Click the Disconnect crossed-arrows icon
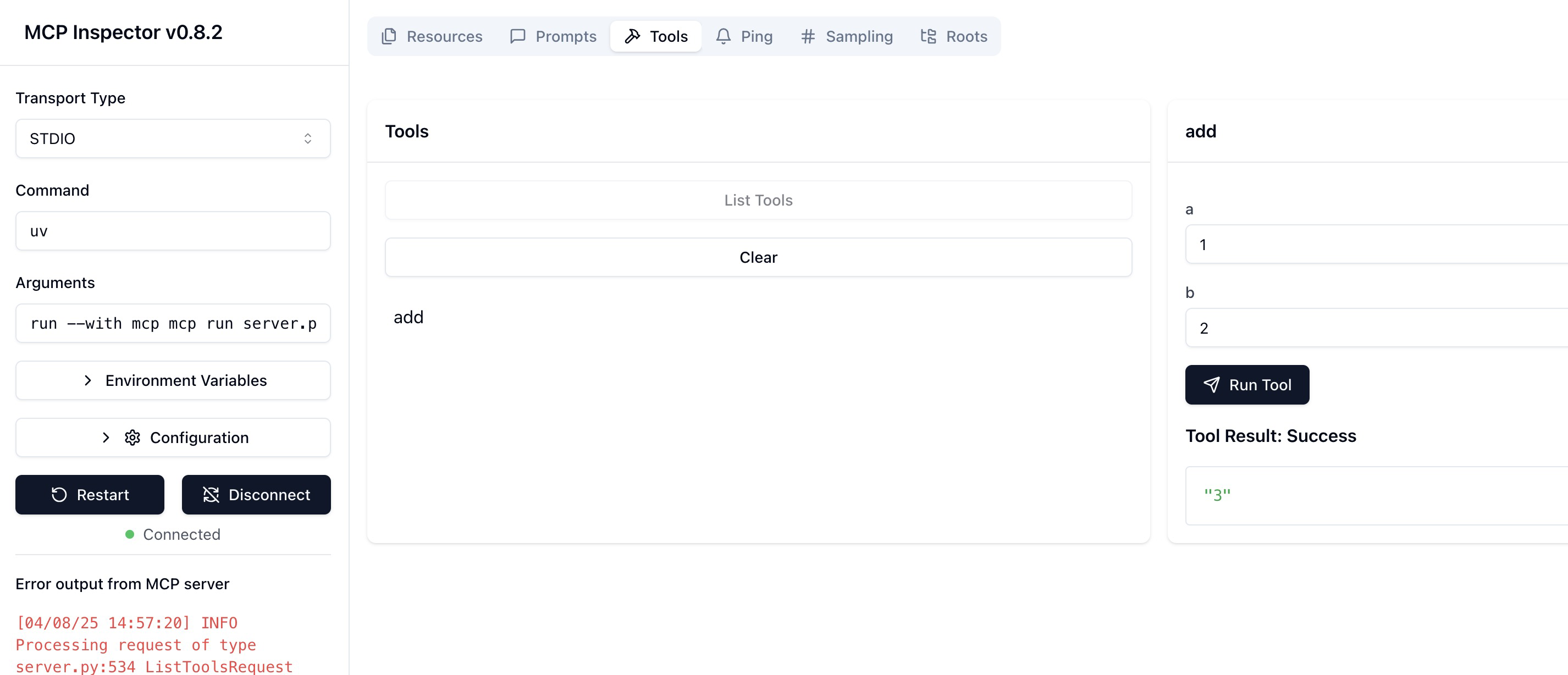The image size is (1568, 675). coord(211,495)
